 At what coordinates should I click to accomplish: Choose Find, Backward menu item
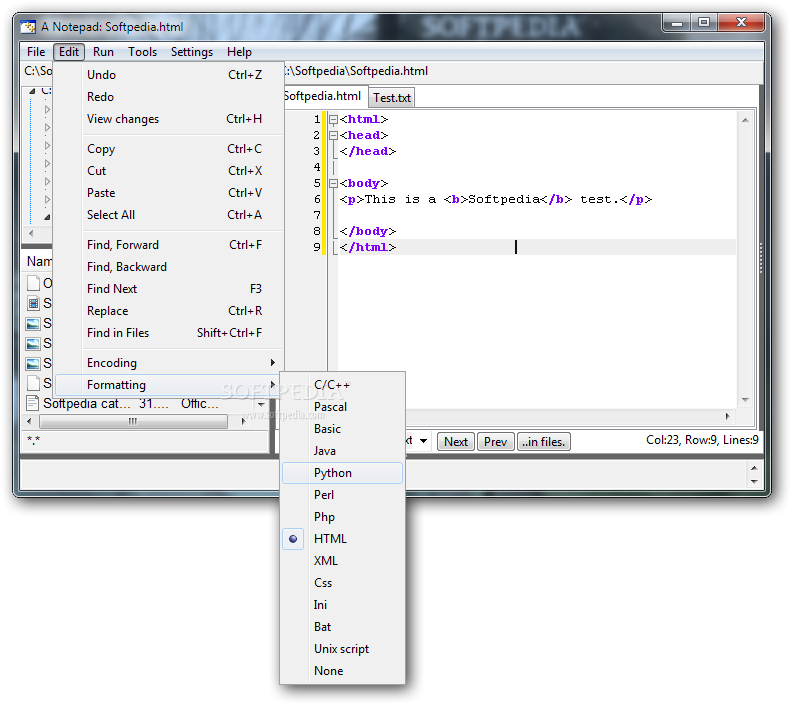coord(169,267)
